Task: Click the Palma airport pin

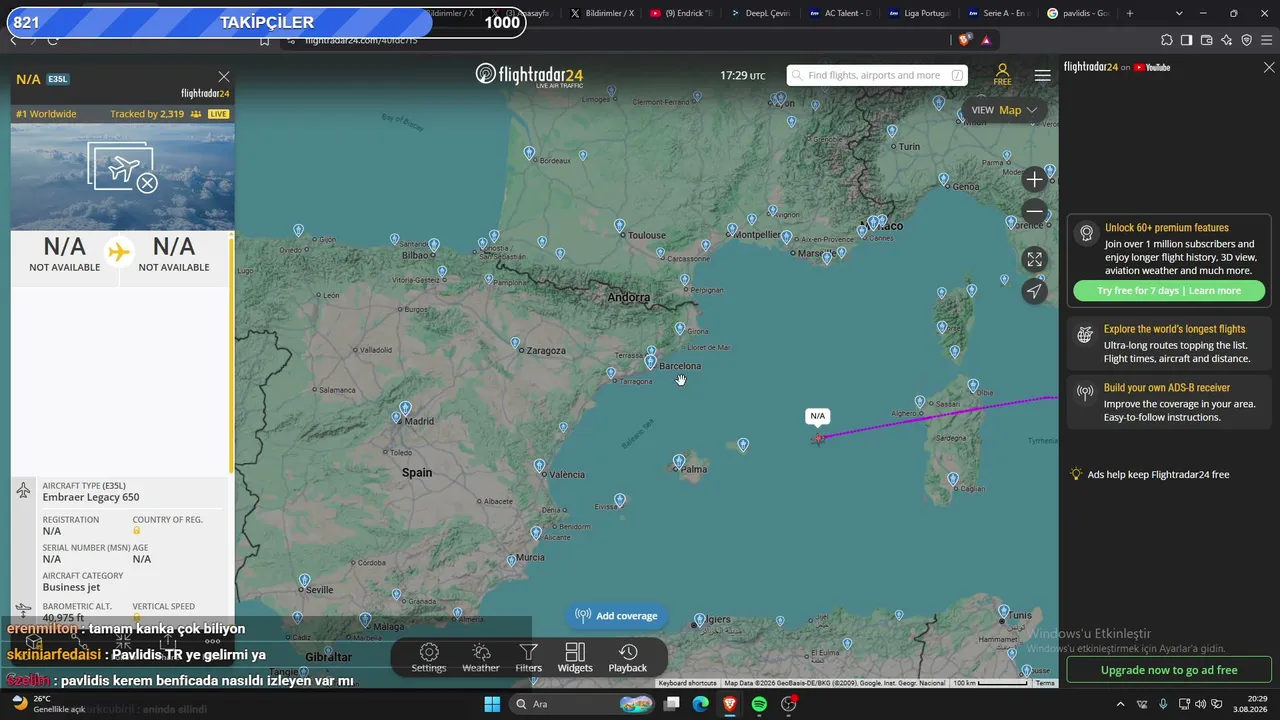Action: click(x=679, y=462)
